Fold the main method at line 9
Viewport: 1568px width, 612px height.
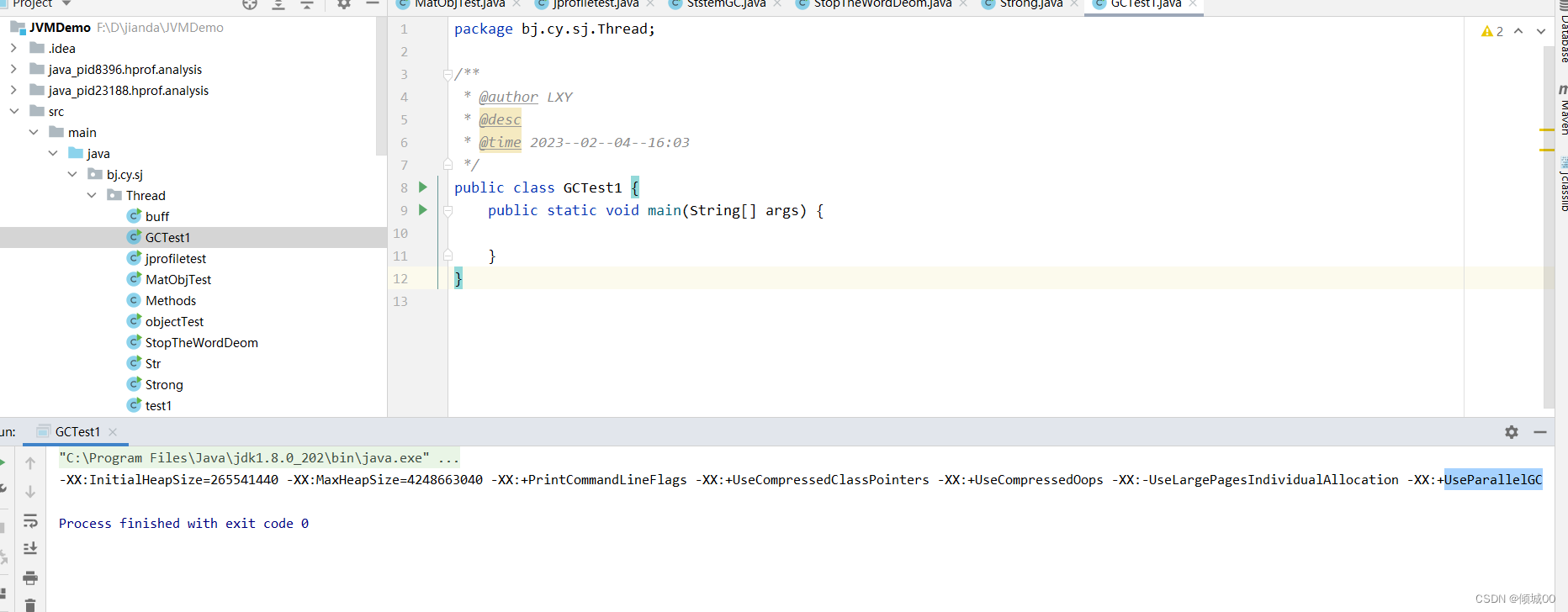click(448, 211)
